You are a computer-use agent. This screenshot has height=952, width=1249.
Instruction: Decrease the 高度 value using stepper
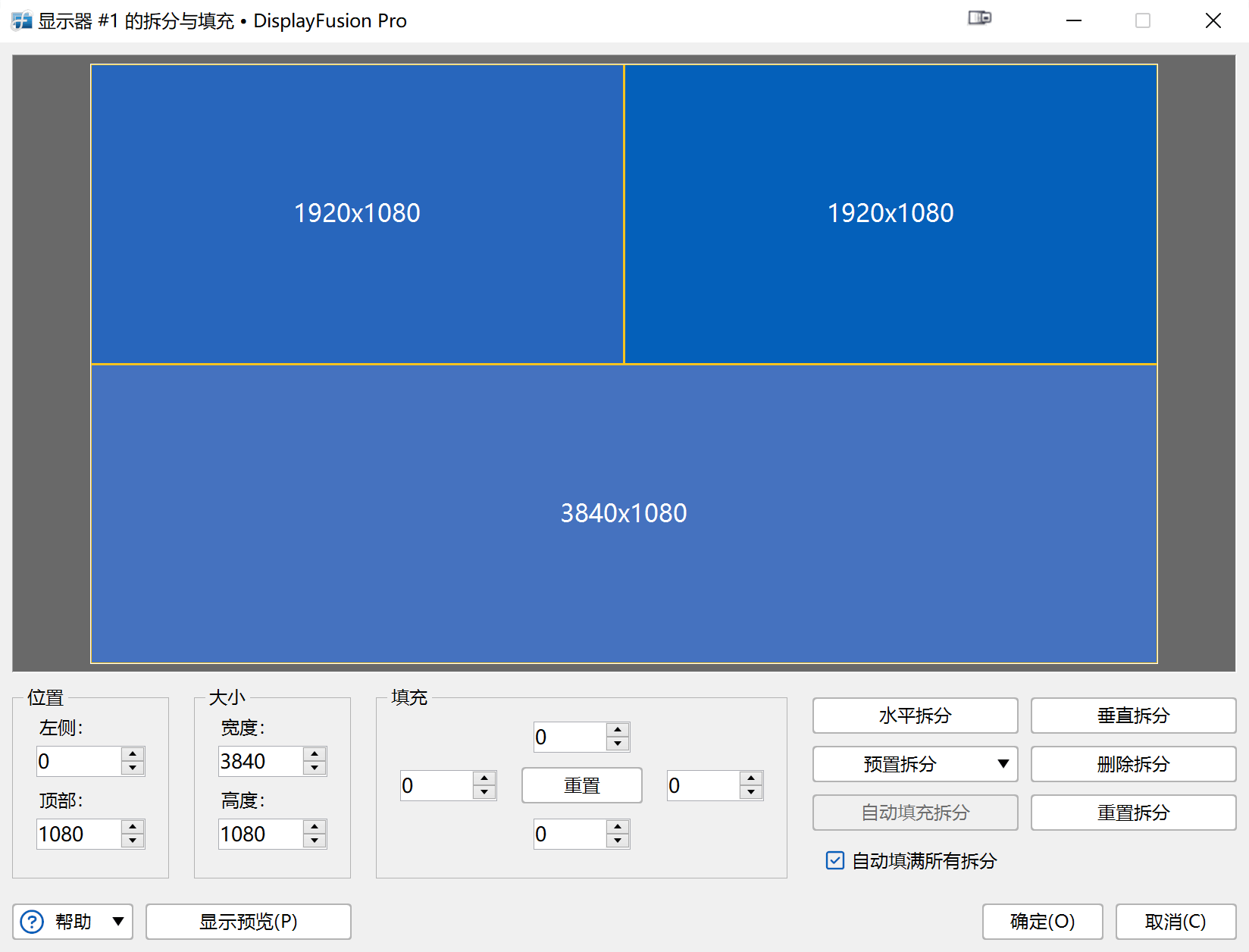[x=315, y=841]
